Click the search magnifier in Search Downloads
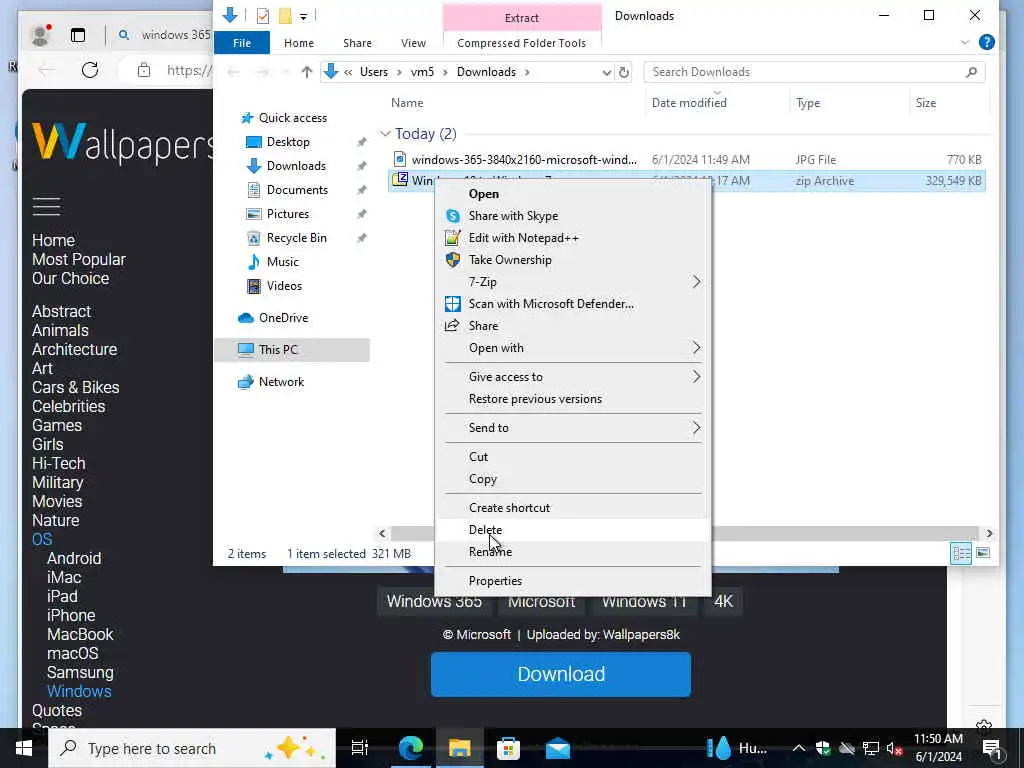The height and width of the screenshot is (768, 1024). point(971,72)
